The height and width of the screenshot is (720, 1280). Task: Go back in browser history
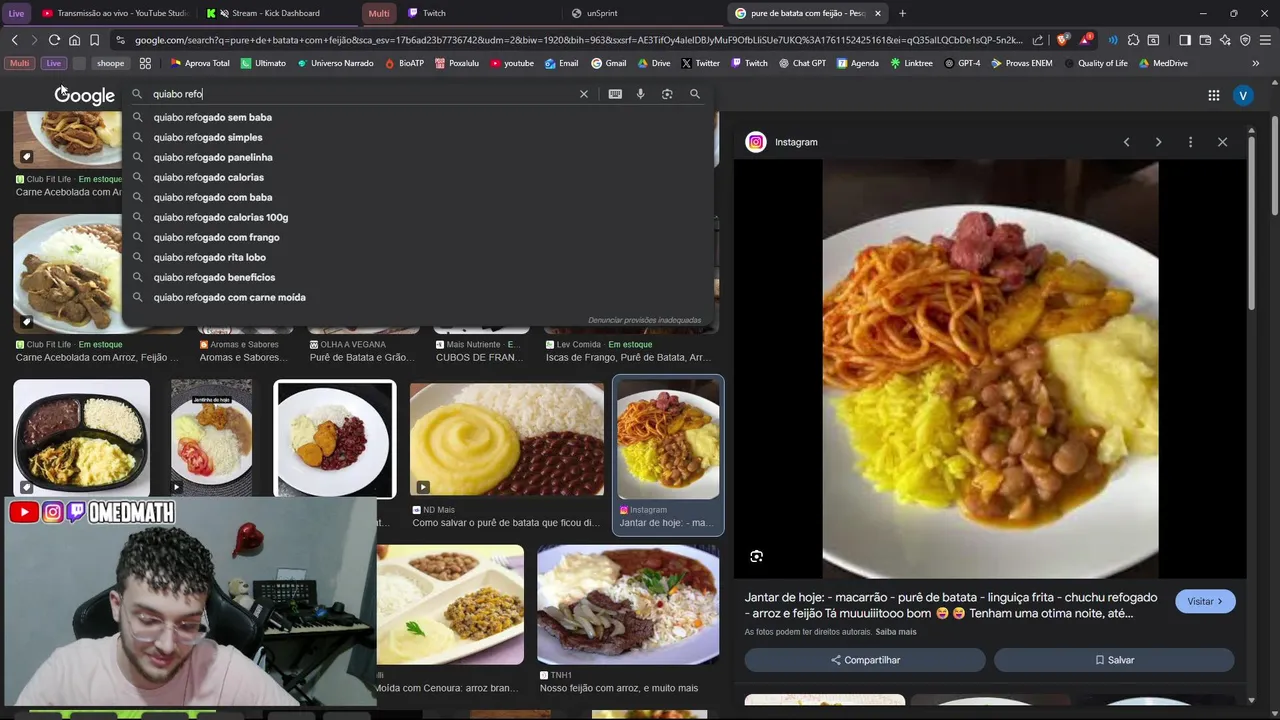[14, 40]
